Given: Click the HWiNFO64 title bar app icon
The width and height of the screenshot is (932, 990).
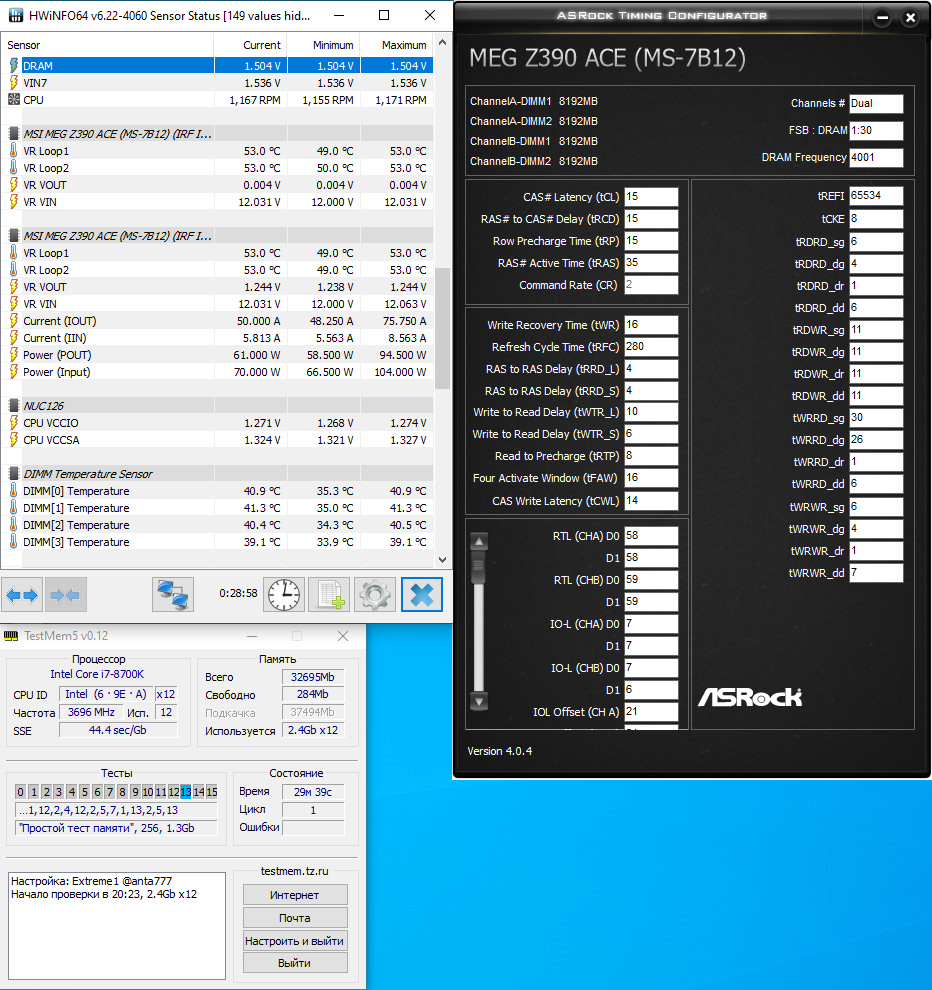Looking at the screenshot, I should tap(15, 15).
